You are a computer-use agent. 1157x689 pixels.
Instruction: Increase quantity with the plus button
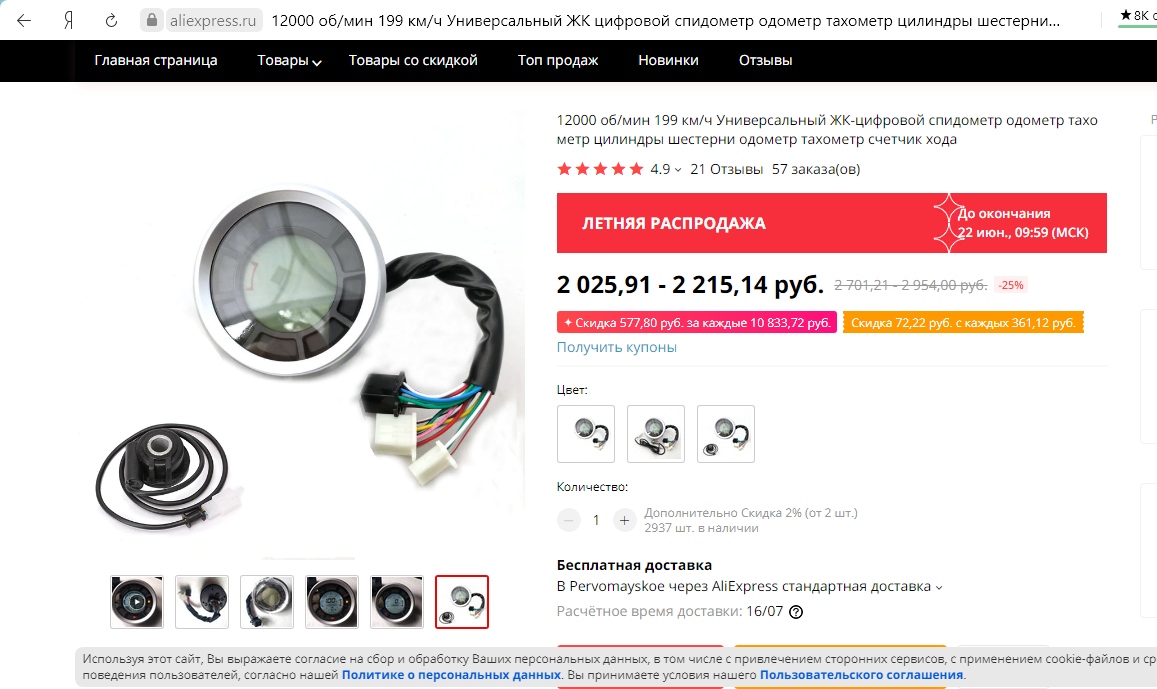pos(624,520)
